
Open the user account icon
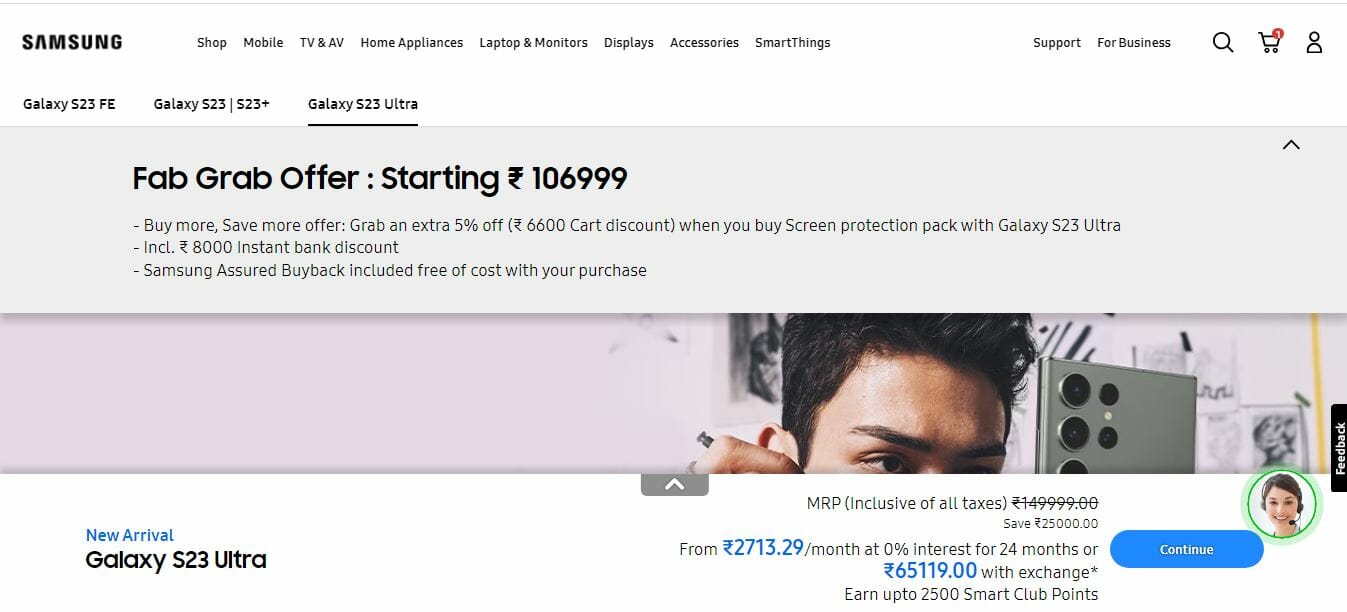click(1314, 42)
